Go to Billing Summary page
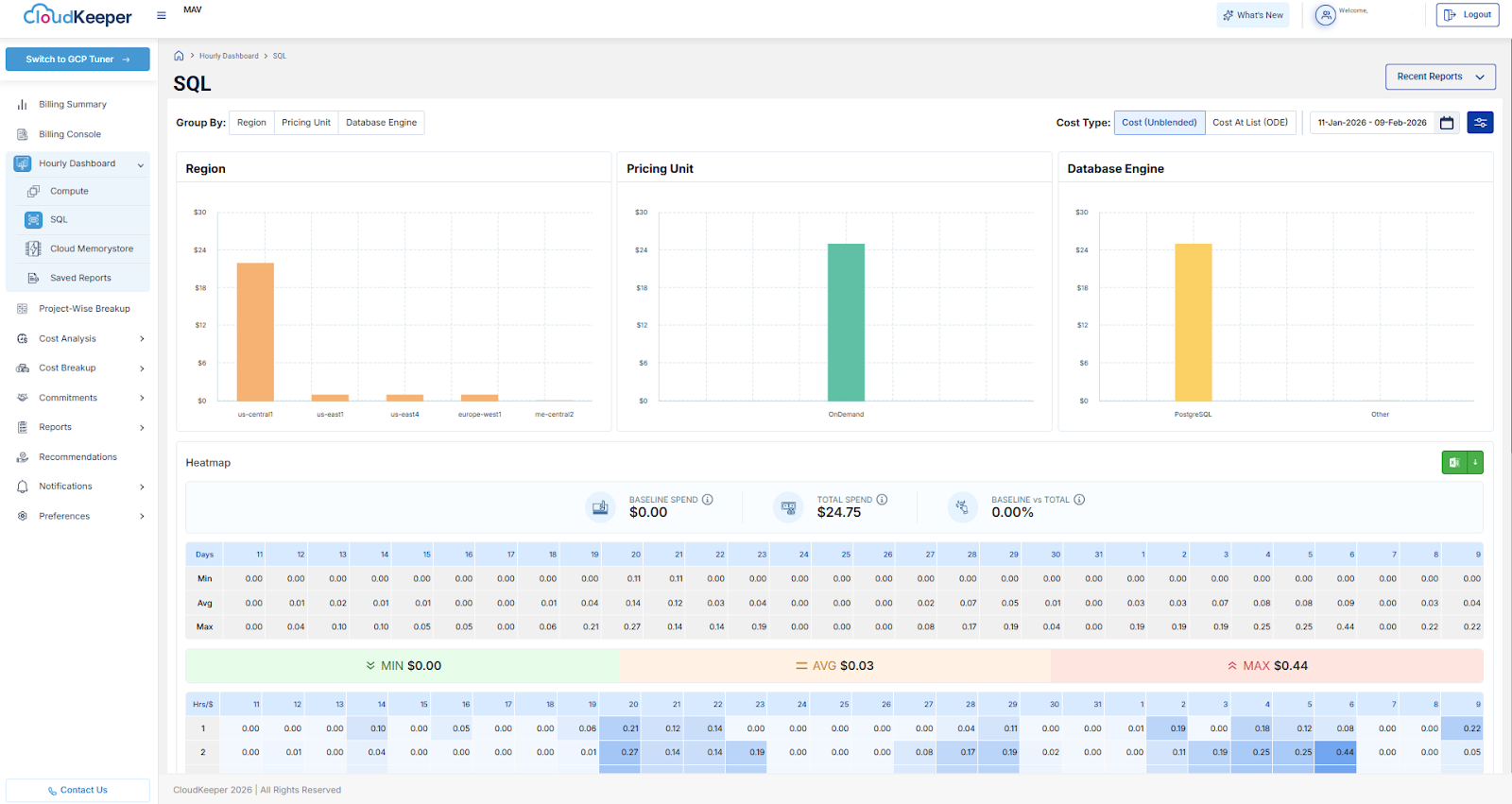 [x=72, y=105]
